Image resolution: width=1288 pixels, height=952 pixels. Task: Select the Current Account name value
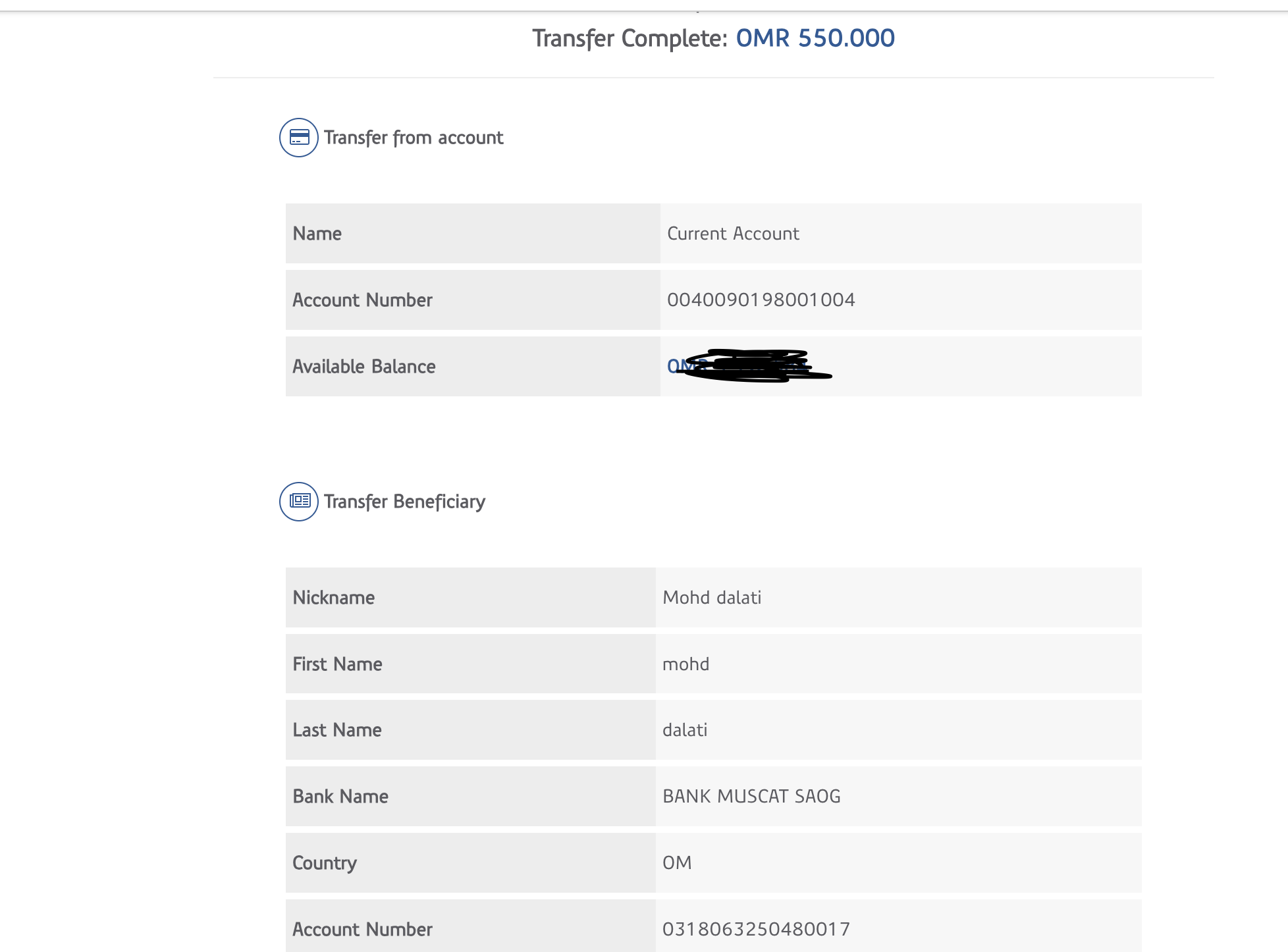pyautogui.click(x=733, y=234)
